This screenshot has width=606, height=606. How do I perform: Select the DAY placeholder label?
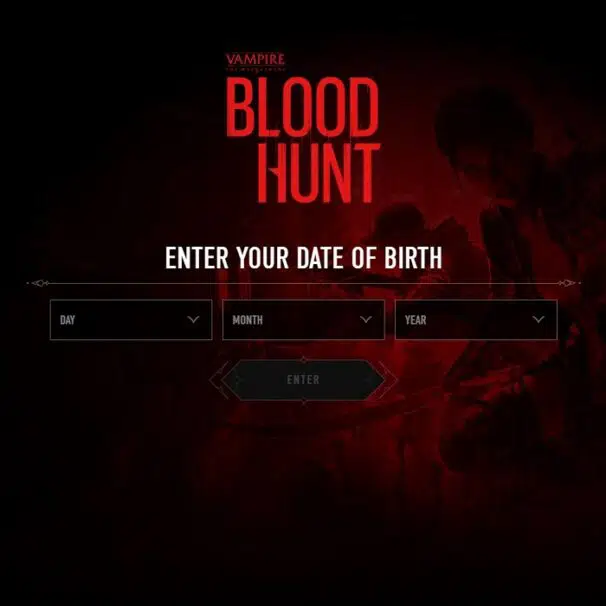pos(67,320)
